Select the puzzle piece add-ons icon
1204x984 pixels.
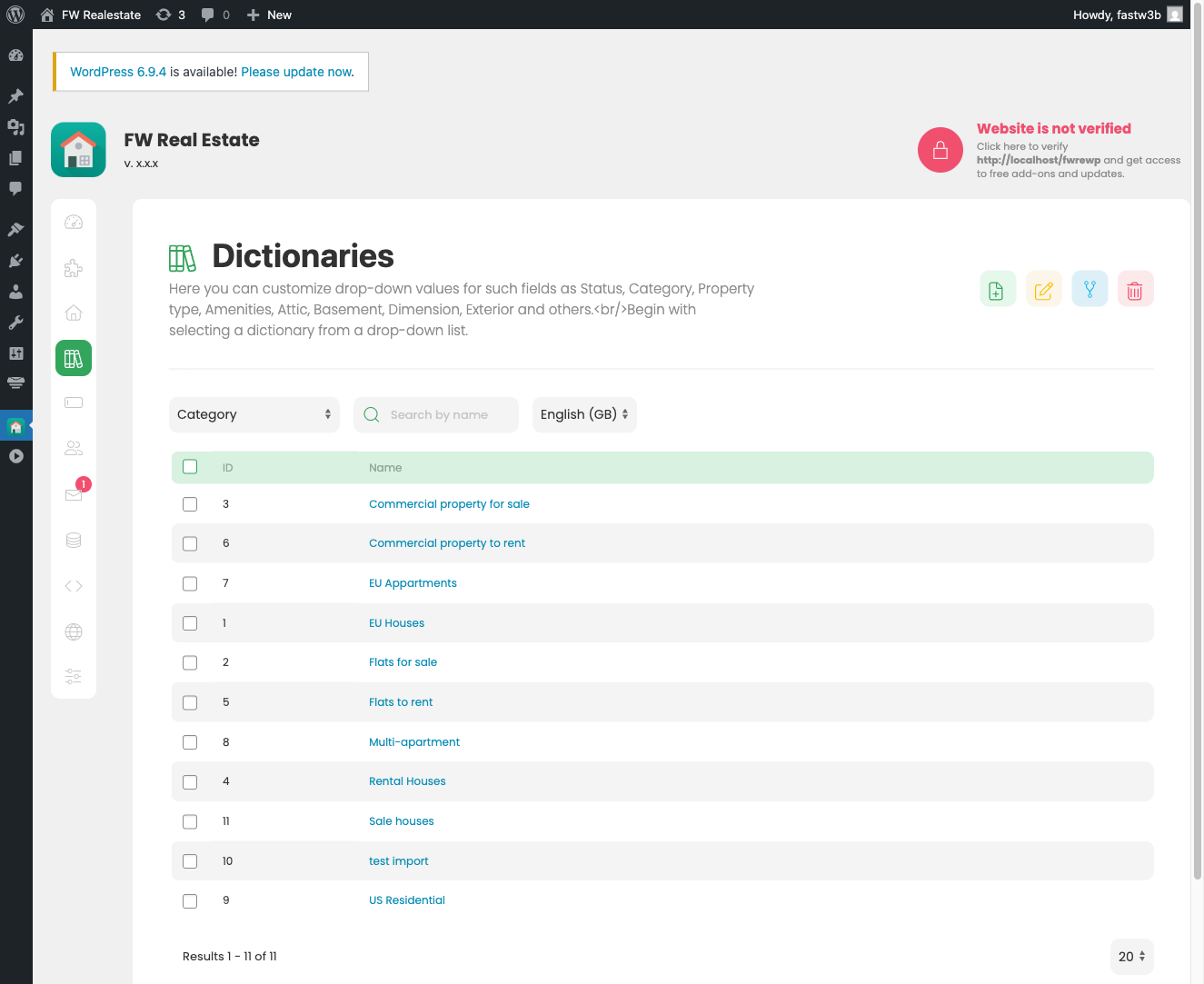coord(73,266)
